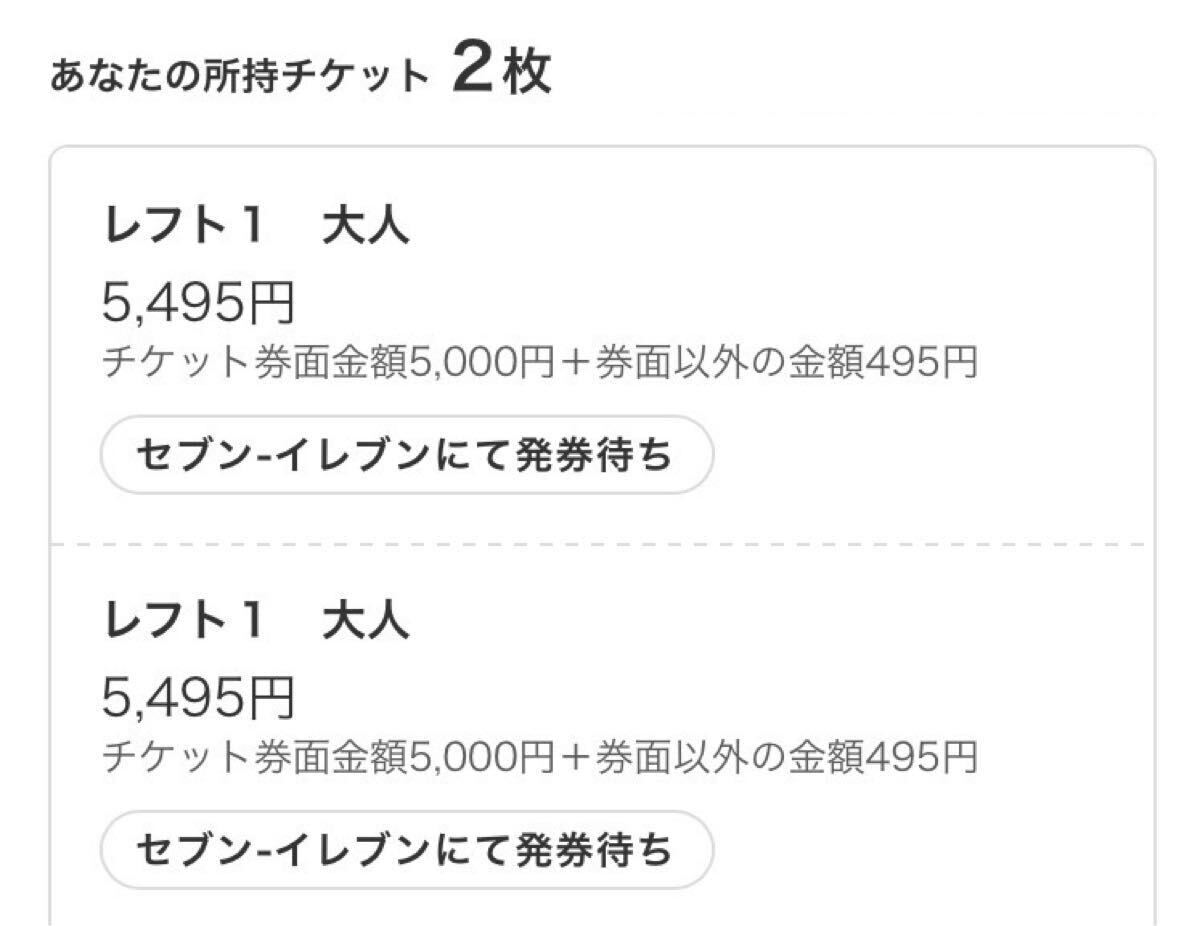1200x926 pixels.
Task: Select the 2枚 ticket count
Action: pos(501,73)
